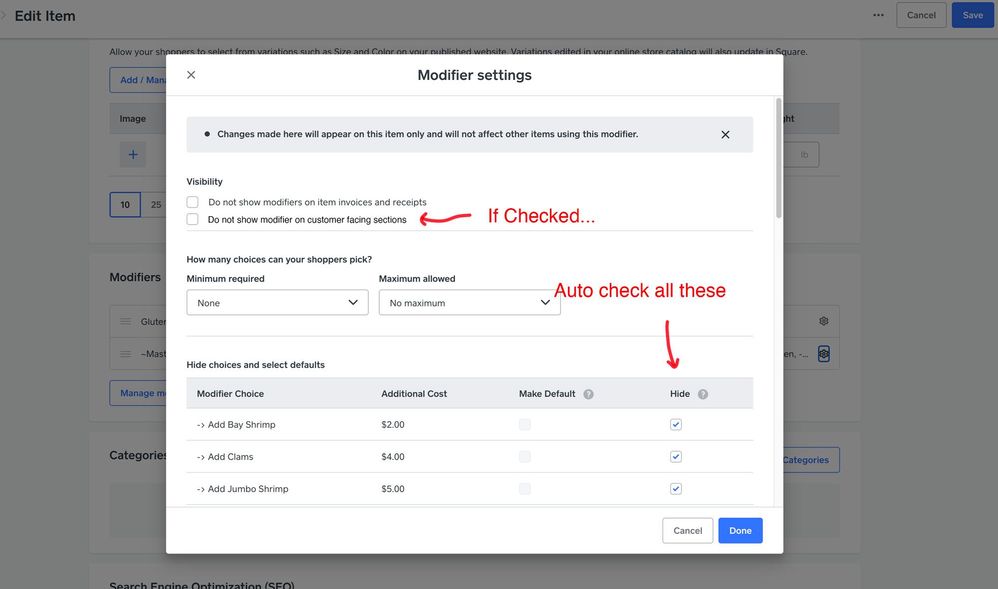This screenshot has width=998, height=589.
Task: Open the Minimum required dropdown
Action: 277,303
